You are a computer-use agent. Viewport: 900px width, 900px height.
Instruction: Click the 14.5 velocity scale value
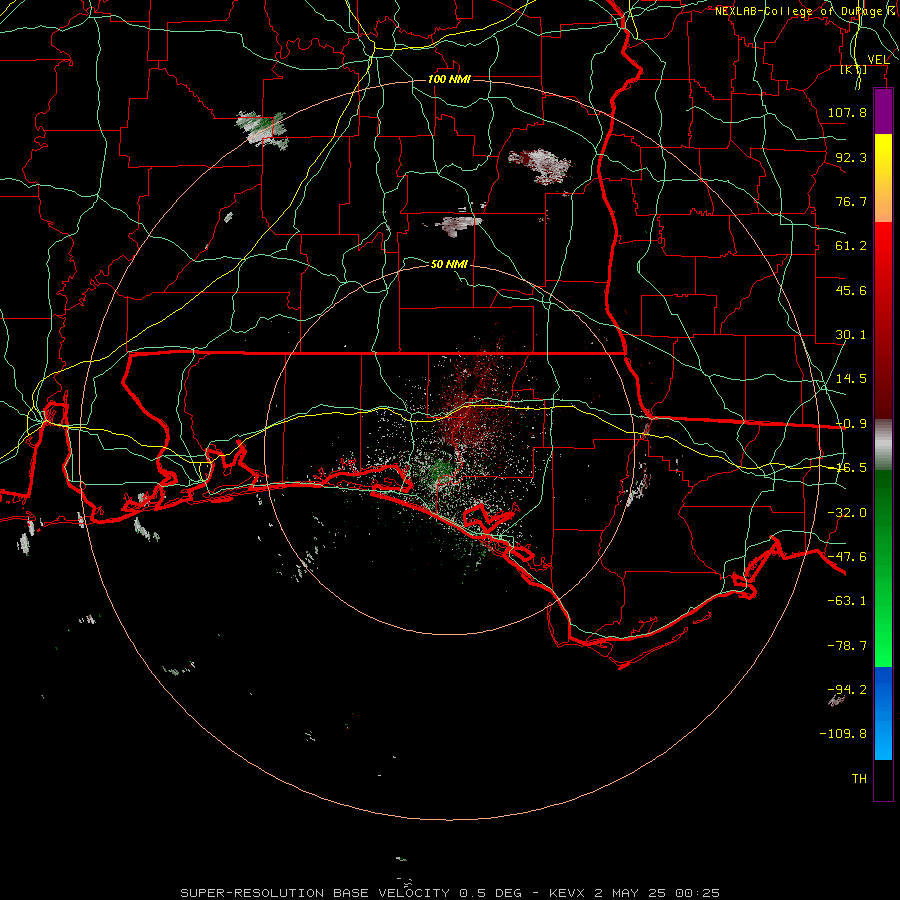coord(851,379)
